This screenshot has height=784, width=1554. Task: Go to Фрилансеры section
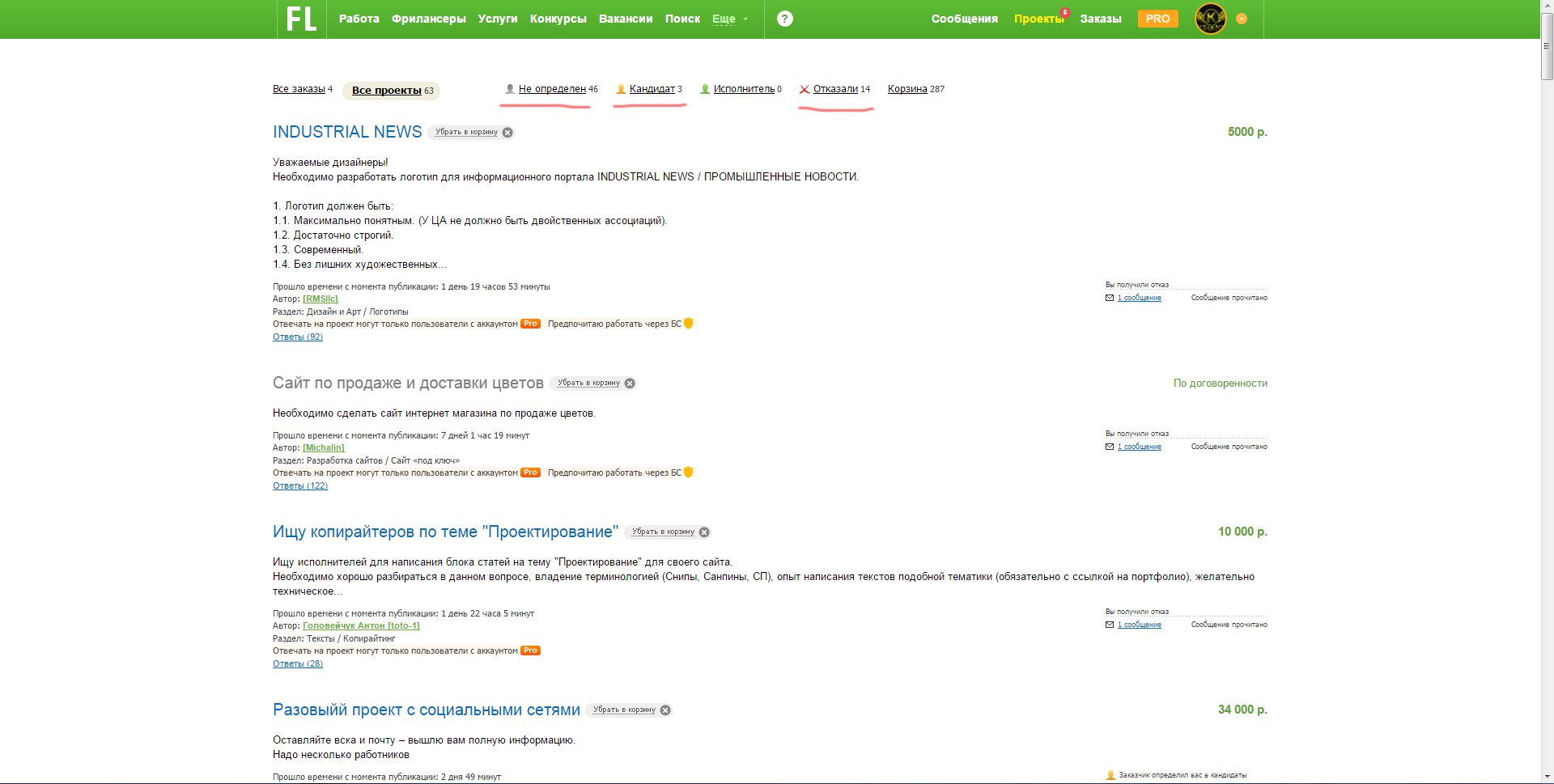coord(429,19)
